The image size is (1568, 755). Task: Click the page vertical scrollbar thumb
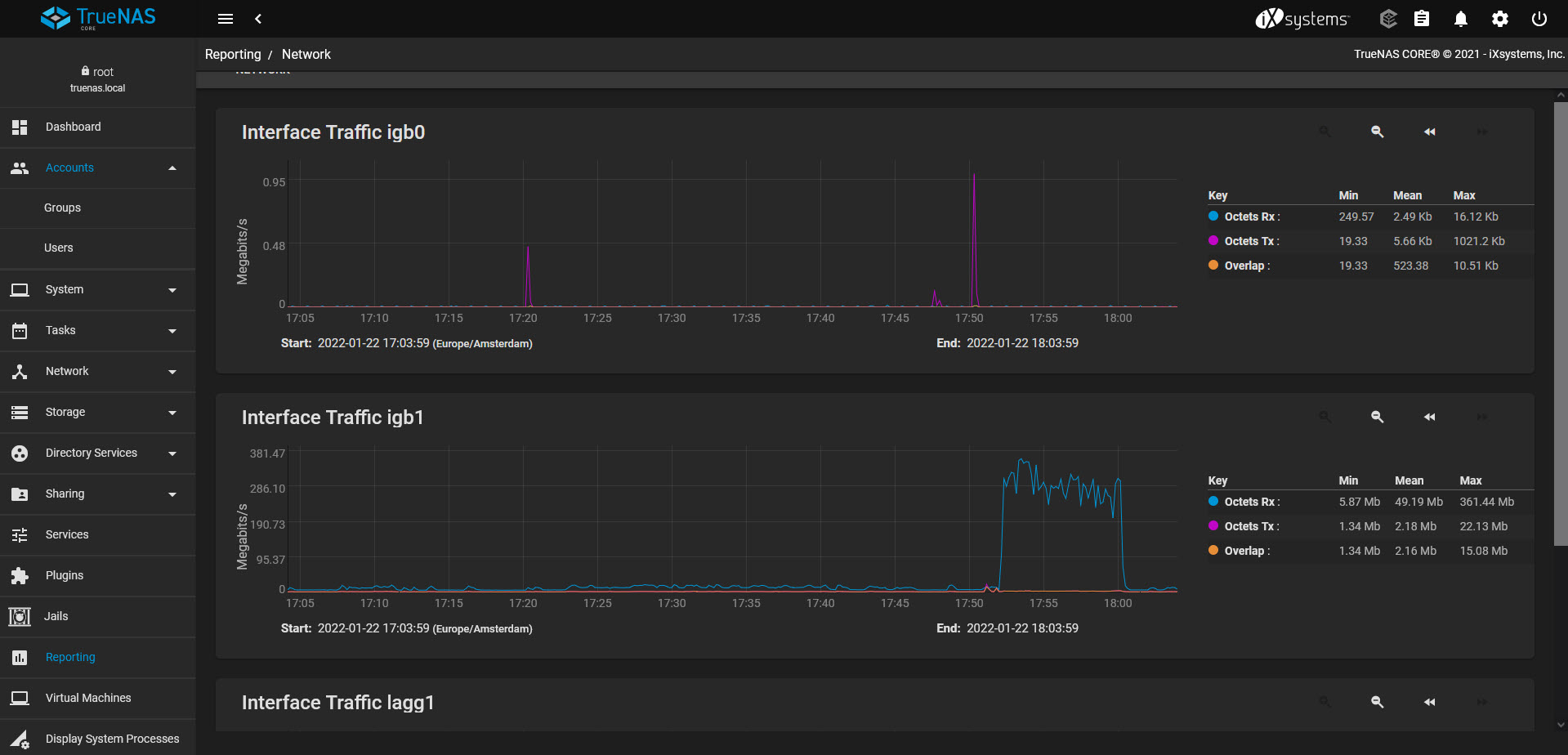(1561, 323)
